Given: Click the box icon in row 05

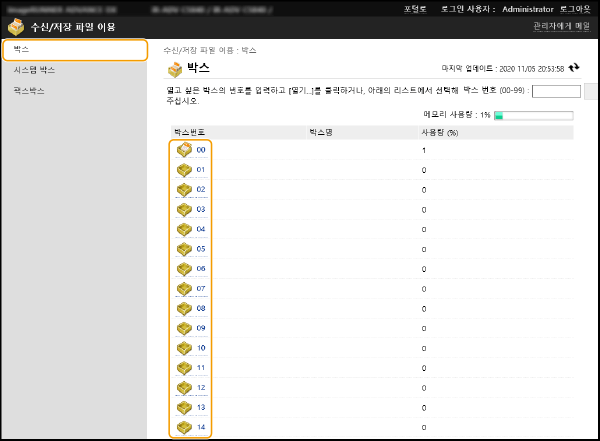Looking at the screenshot, I should point(184,249).
